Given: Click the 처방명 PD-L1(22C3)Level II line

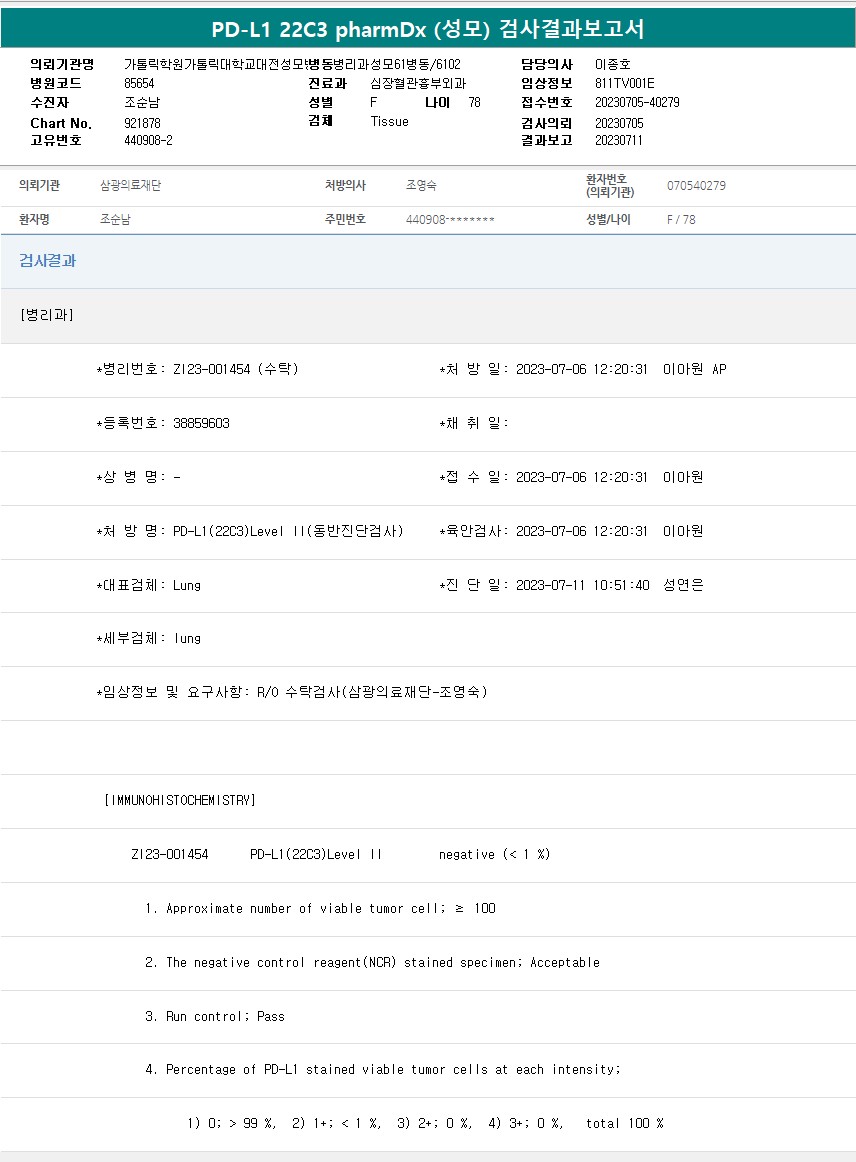Looking at the screenshot, I should pos(249,531).
